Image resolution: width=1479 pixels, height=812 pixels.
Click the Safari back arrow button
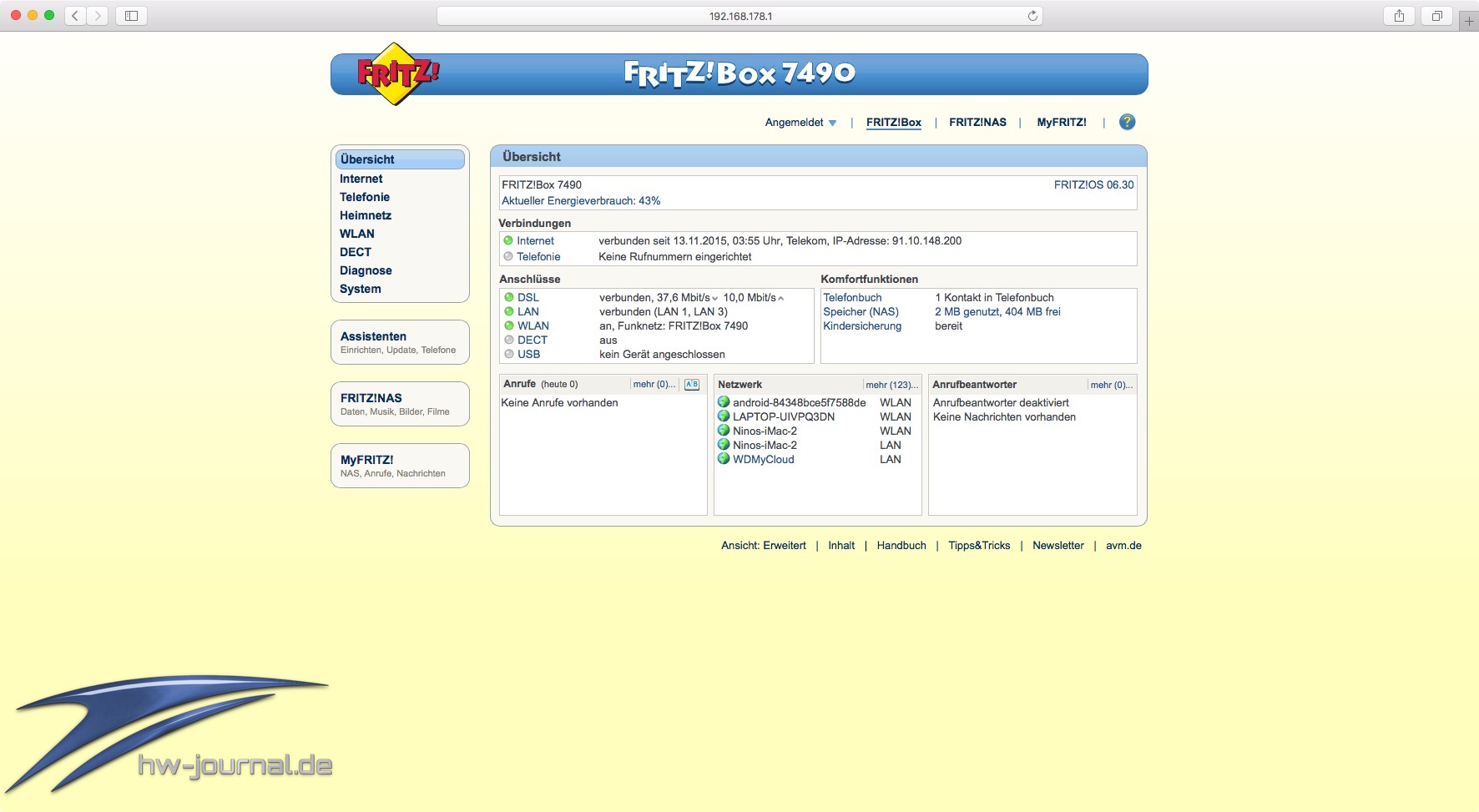pyautogui.click(x=75, y=16)
